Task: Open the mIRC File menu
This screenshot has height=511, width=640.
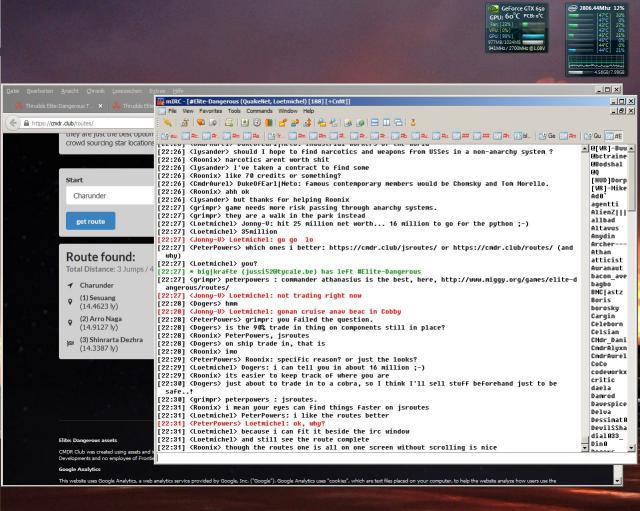Action: point(172,111)
